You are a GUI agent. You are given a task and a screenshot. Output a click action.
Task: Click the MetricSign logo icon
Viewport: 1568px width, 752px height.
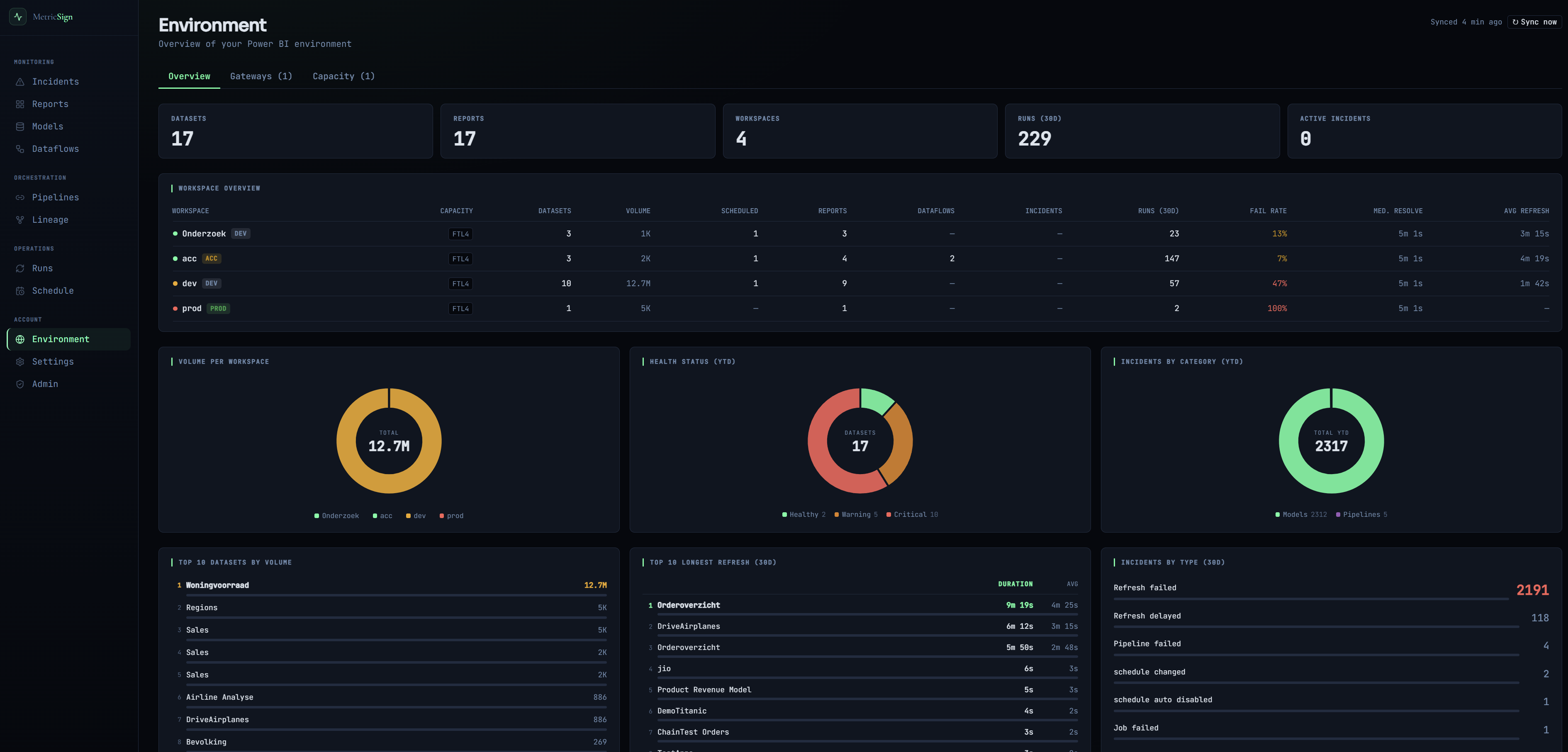click(18, 17)
